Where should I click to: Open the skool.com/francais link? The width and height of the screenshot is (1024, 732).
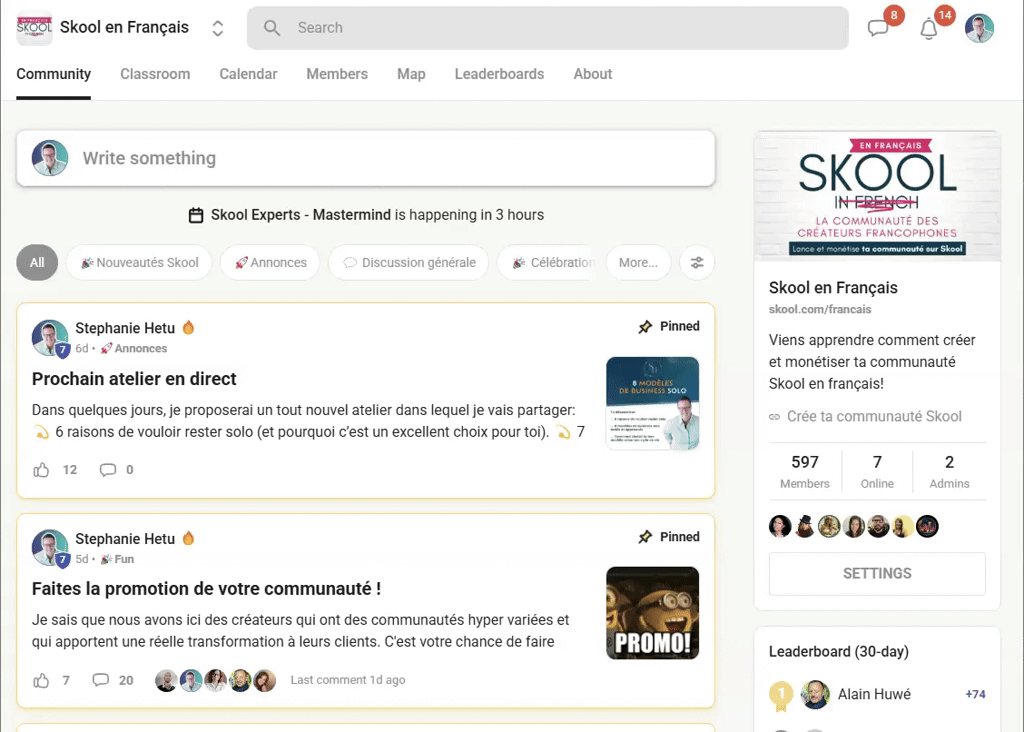click(820, 310)
